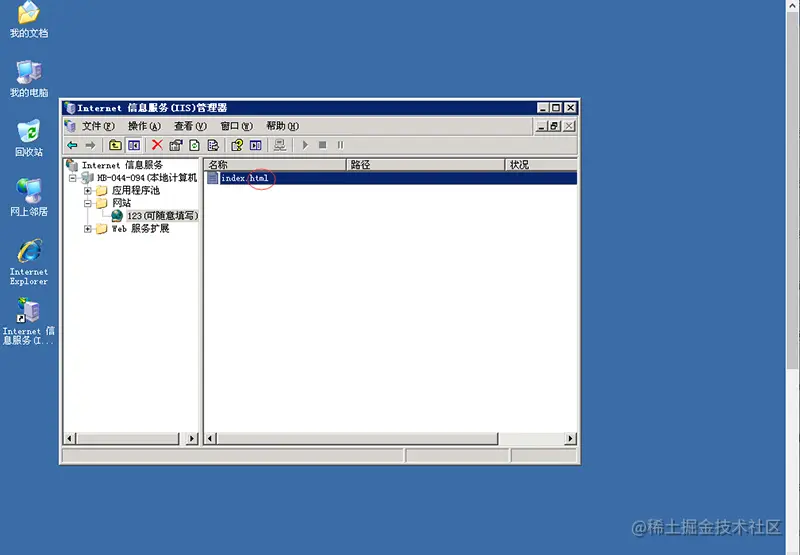Go up one level with folder icon
The height and width of the screenshot is (555, 800).
point(115,145)
